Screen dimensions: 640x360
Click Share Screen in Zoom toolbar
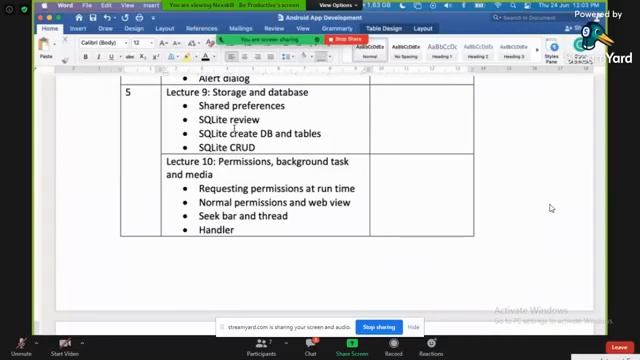point(352,348)
